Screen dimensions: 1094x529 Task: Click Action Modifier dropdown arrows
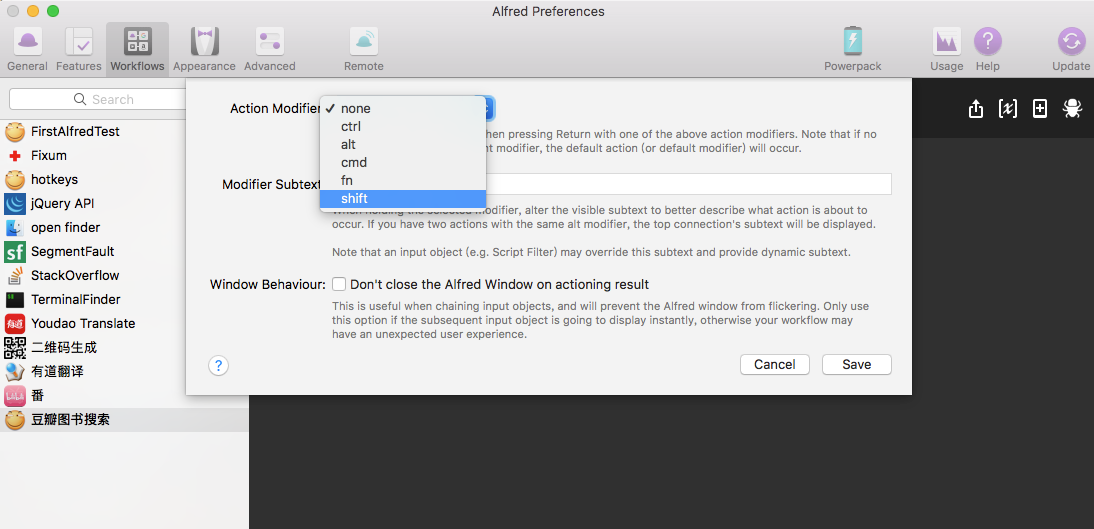click(x=489, y=108)
